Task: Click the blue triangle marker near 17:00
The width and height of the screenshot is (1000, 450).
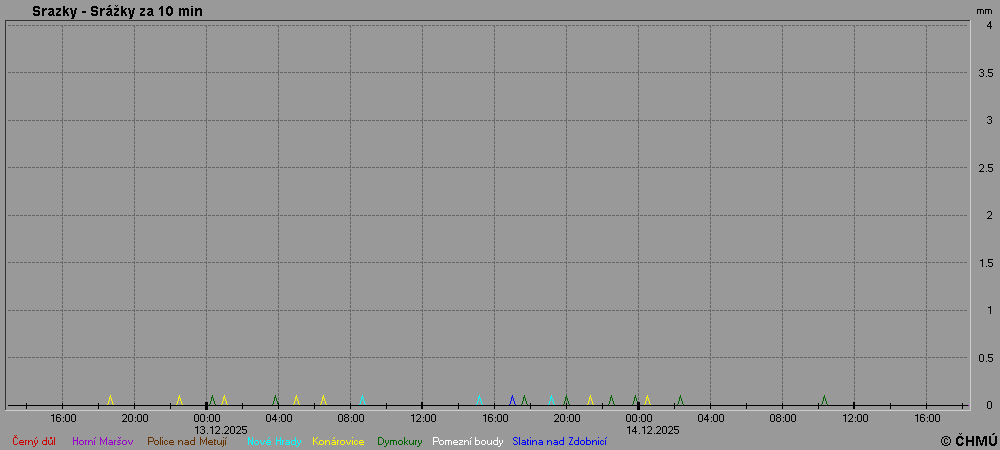Action: [x=512, y=400]
